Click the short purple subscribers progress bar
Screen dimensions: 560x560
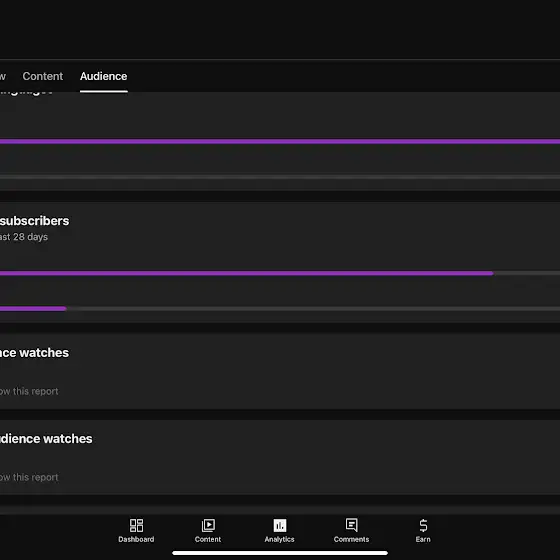[x=33, y=309]
